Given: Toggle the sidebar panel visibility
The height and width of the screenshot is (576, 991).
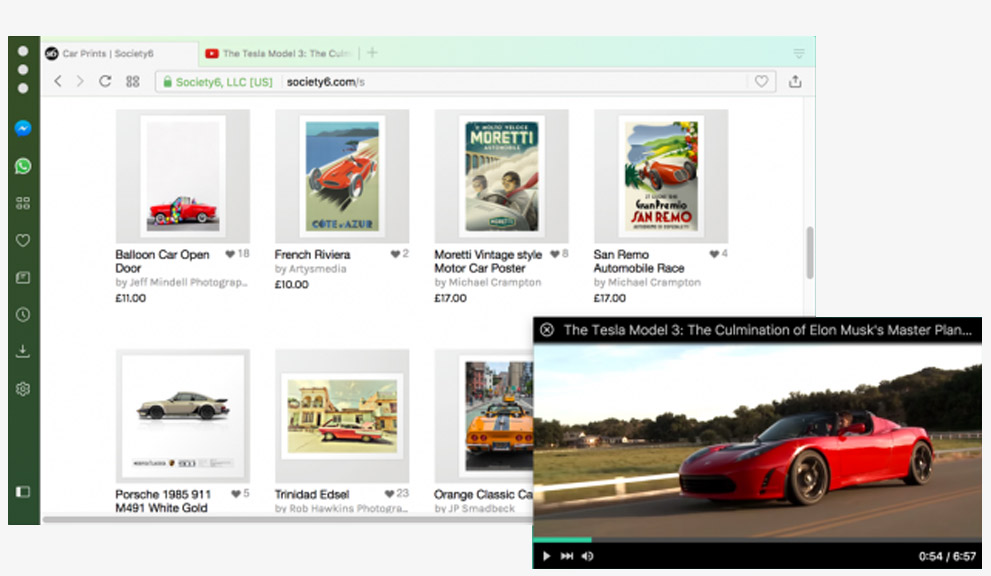Looking at the screenshot, I should pos(22,491).
